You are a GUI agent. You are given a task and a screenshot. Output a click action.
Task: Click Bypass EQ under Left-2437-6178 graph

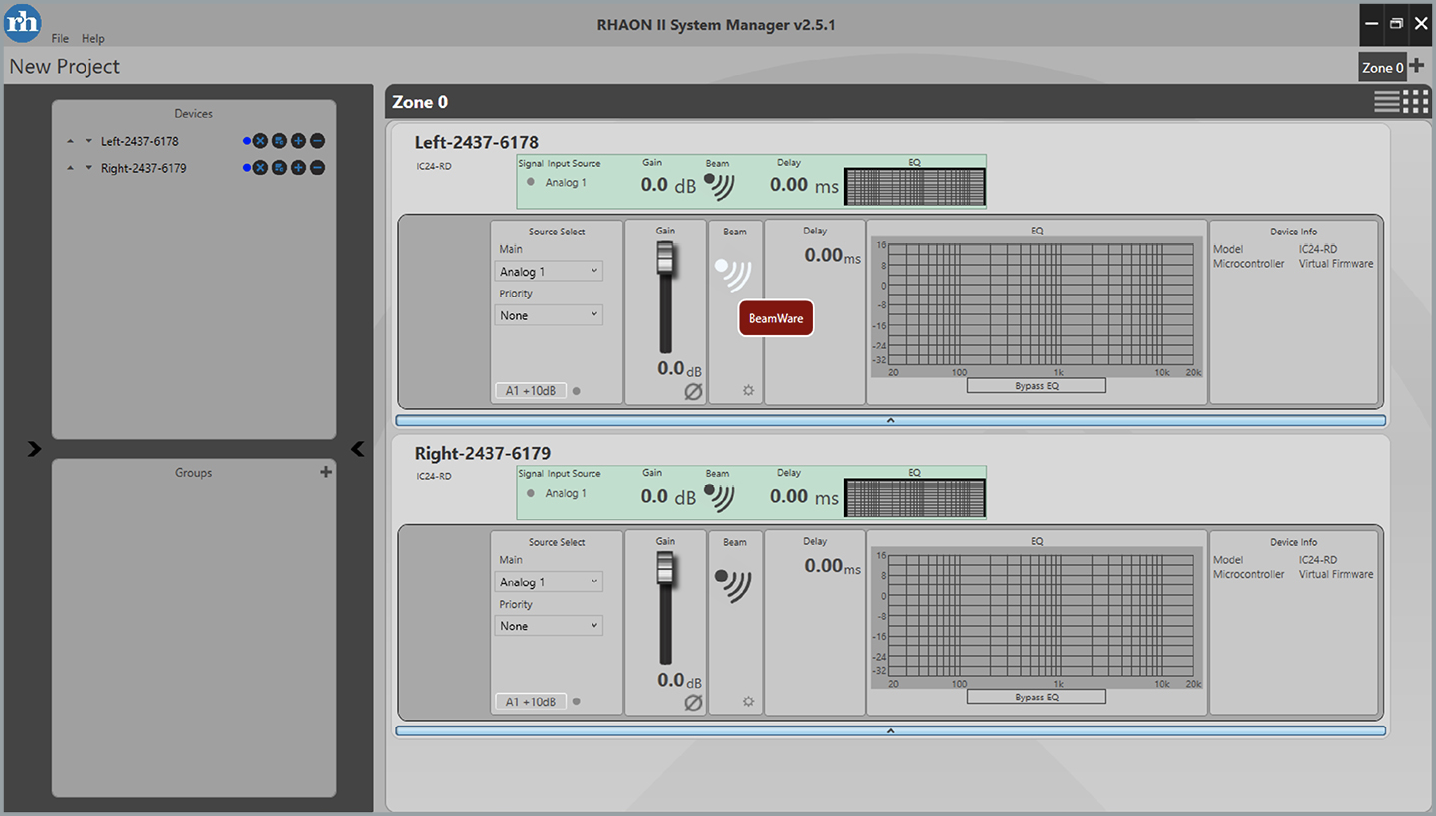1036,386
